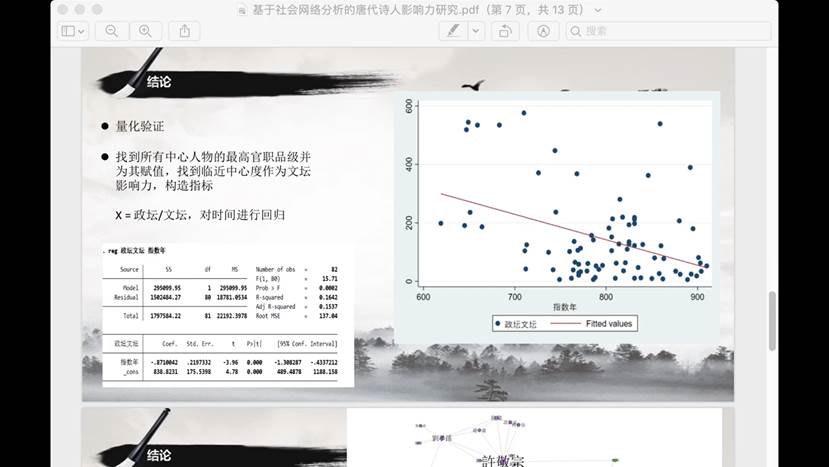Open the document title dropdown chevron
Viewport: 829px width, 467px height.
tap(598, 10)
